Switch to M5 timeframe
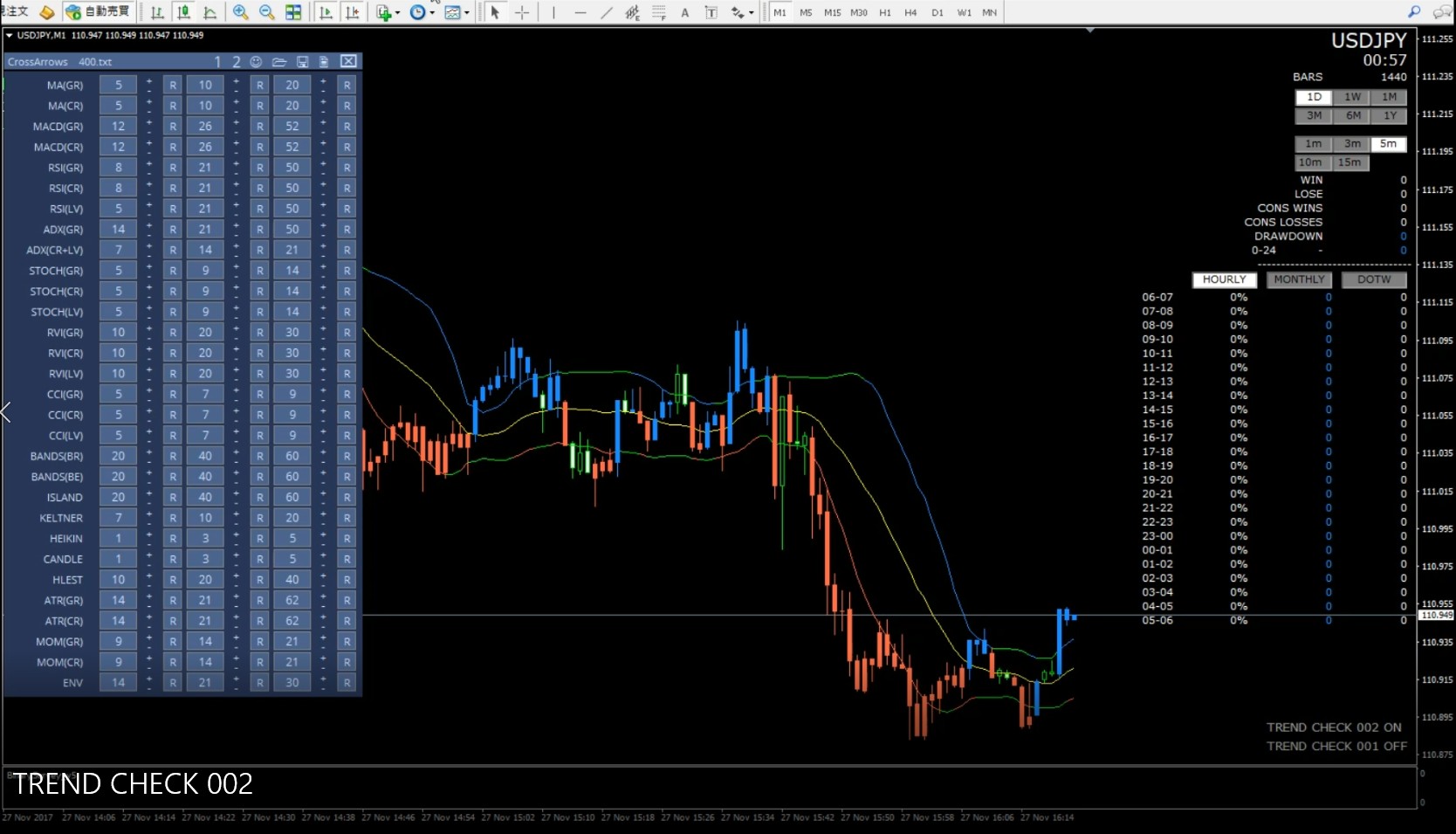 tap(806, 12)
